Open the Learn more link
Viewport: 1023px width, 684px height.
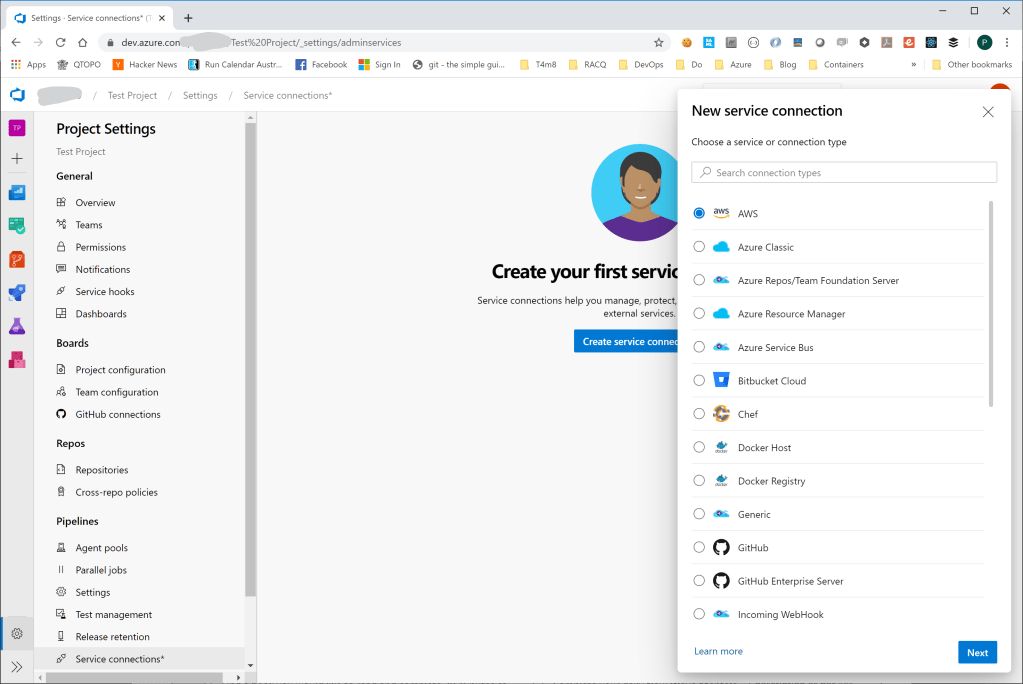(718, 651)
